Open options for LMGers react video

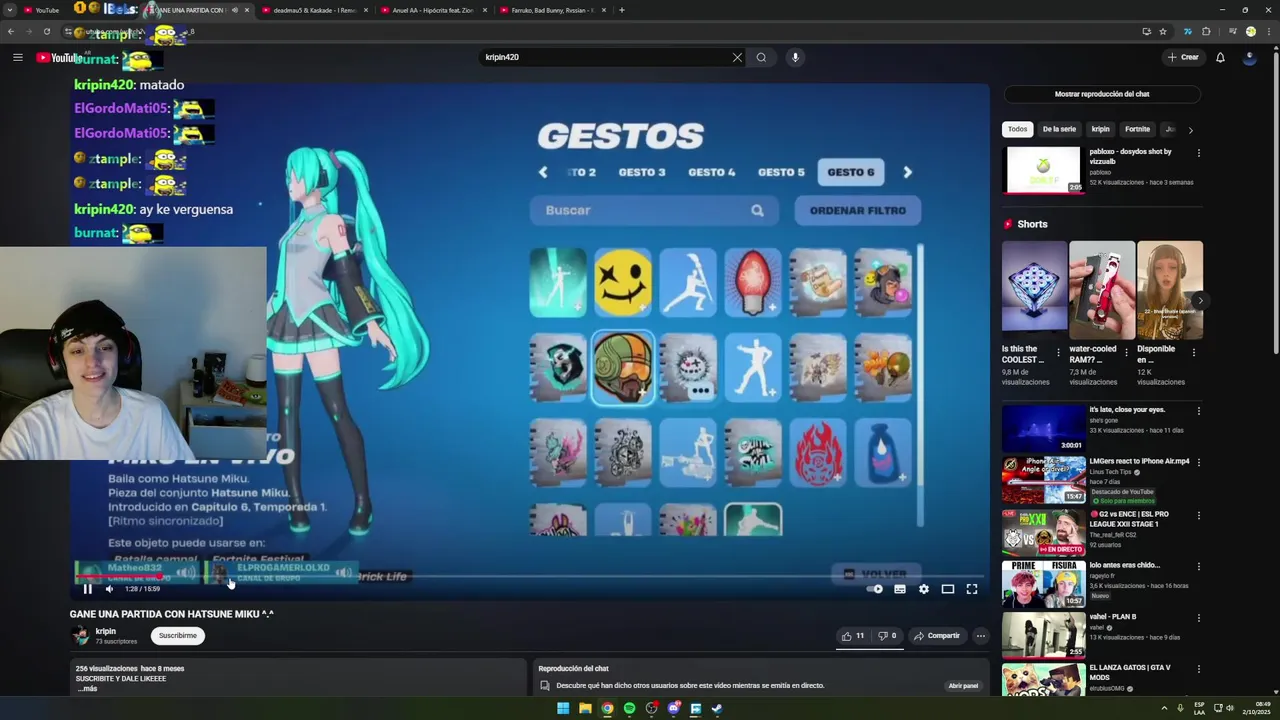click(1198, 463)
